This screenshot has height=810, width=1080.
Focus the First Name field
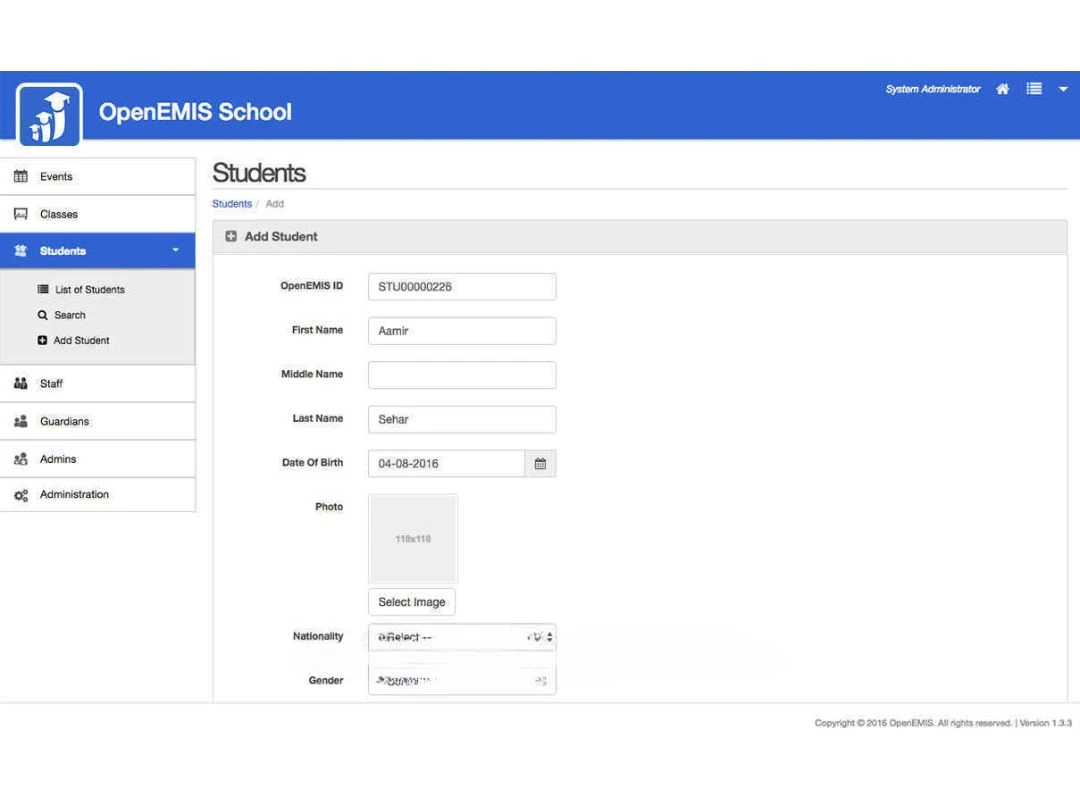462,331
